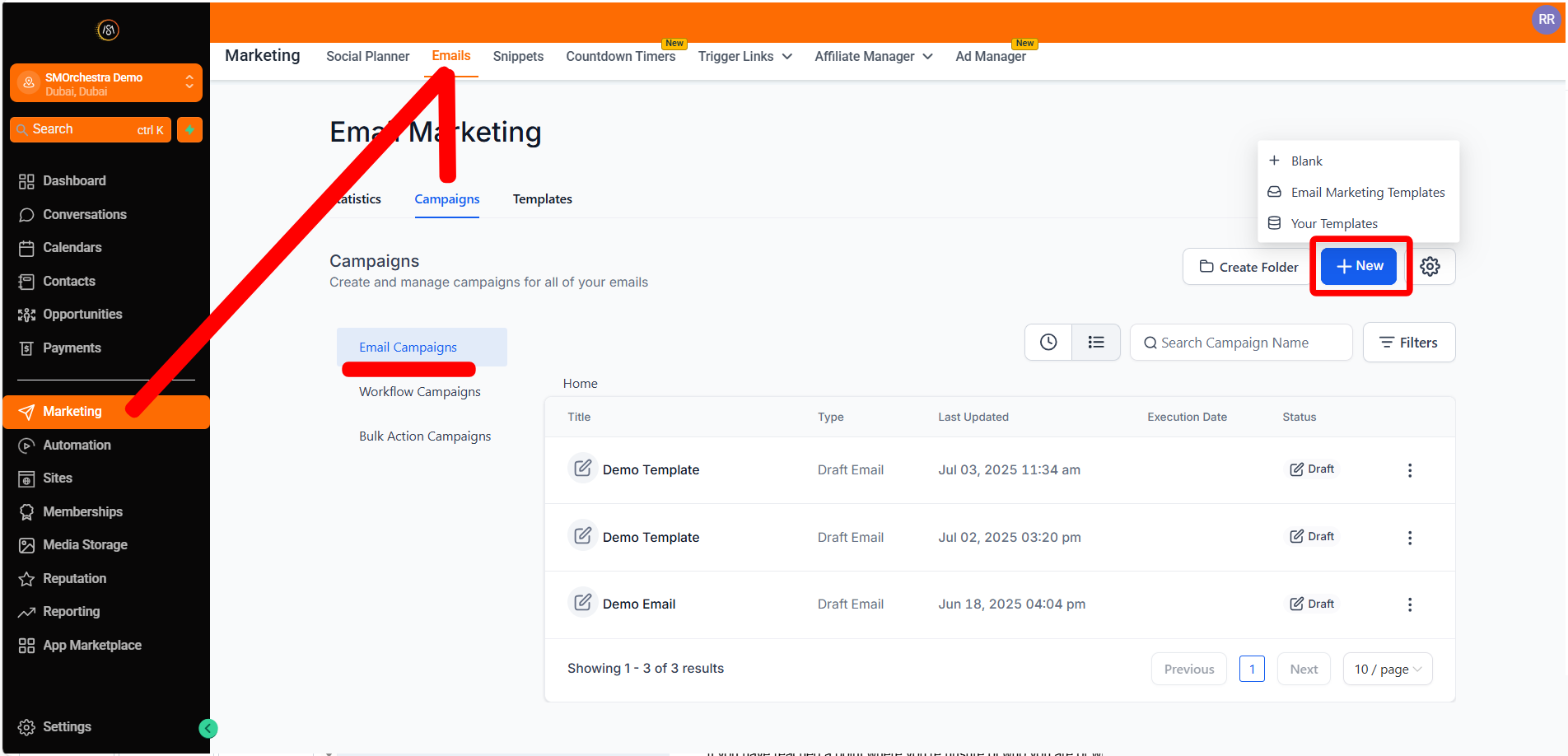This screenshot has height=756, width=1568.
Task: Switch to the clock schedule view icon
Action: coord(1048,343)
